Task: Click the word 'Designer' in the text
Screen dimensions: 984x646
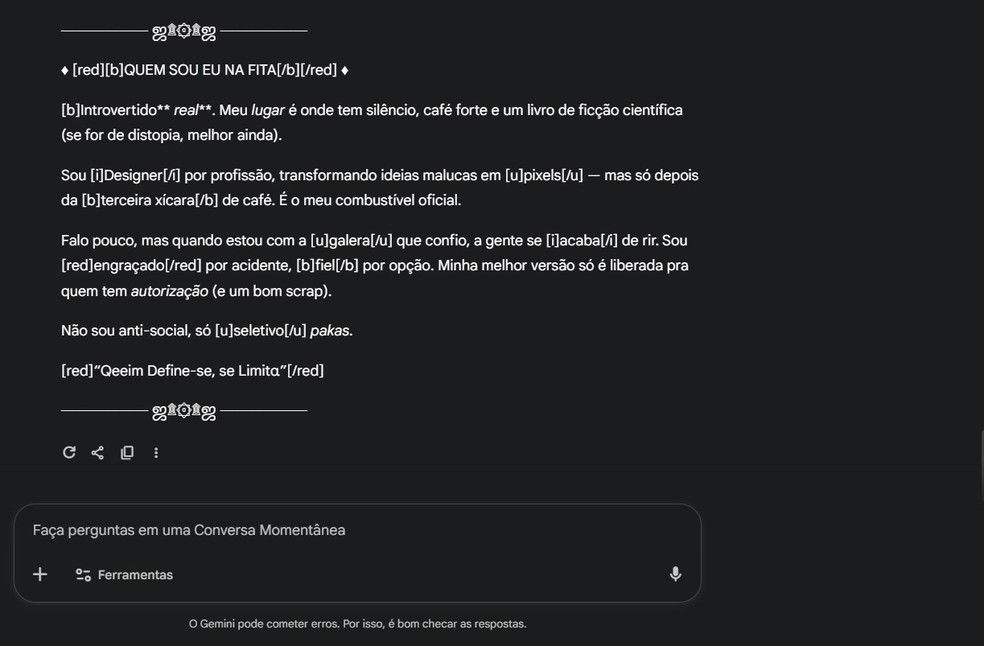Action: [x=133, y=176]
